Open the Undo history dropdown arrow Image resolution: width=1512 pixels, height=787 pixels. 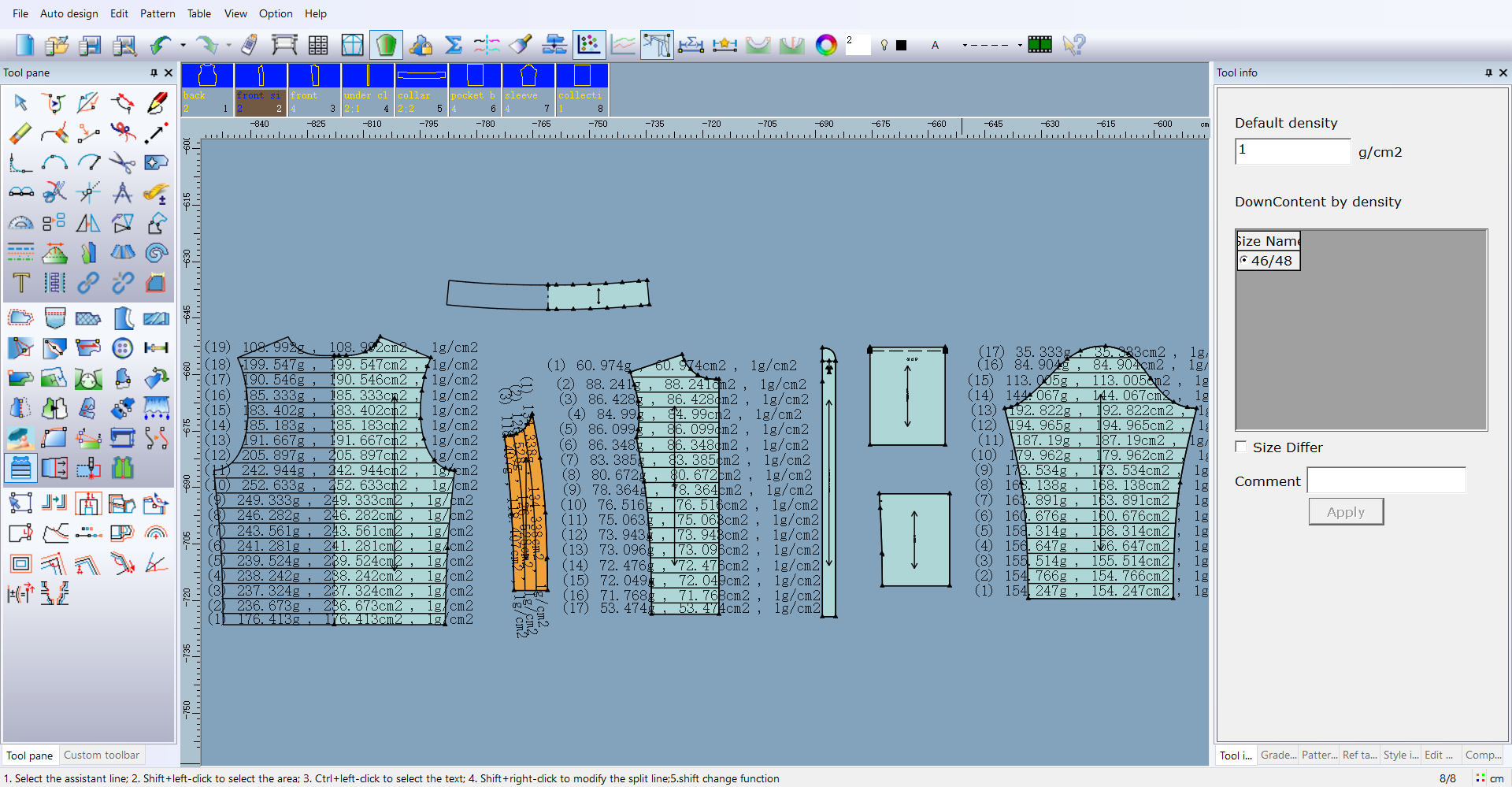pyautogui.click(x=183, y=46)
